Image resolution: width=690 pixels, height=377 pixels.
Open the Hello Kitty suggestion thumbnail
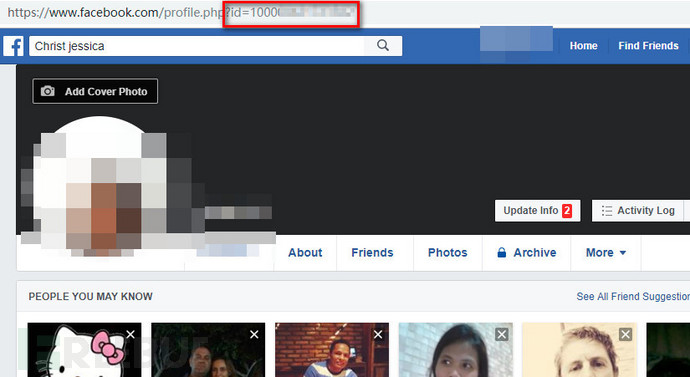(84, 350)
